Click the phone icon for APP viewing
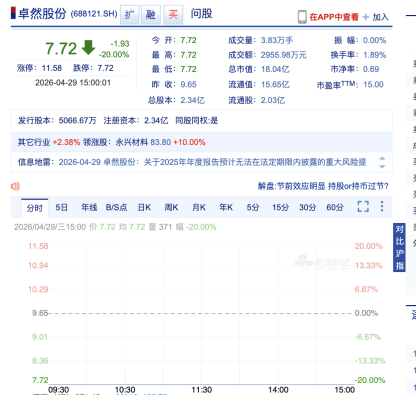416x395 pixels. point(302,17)
